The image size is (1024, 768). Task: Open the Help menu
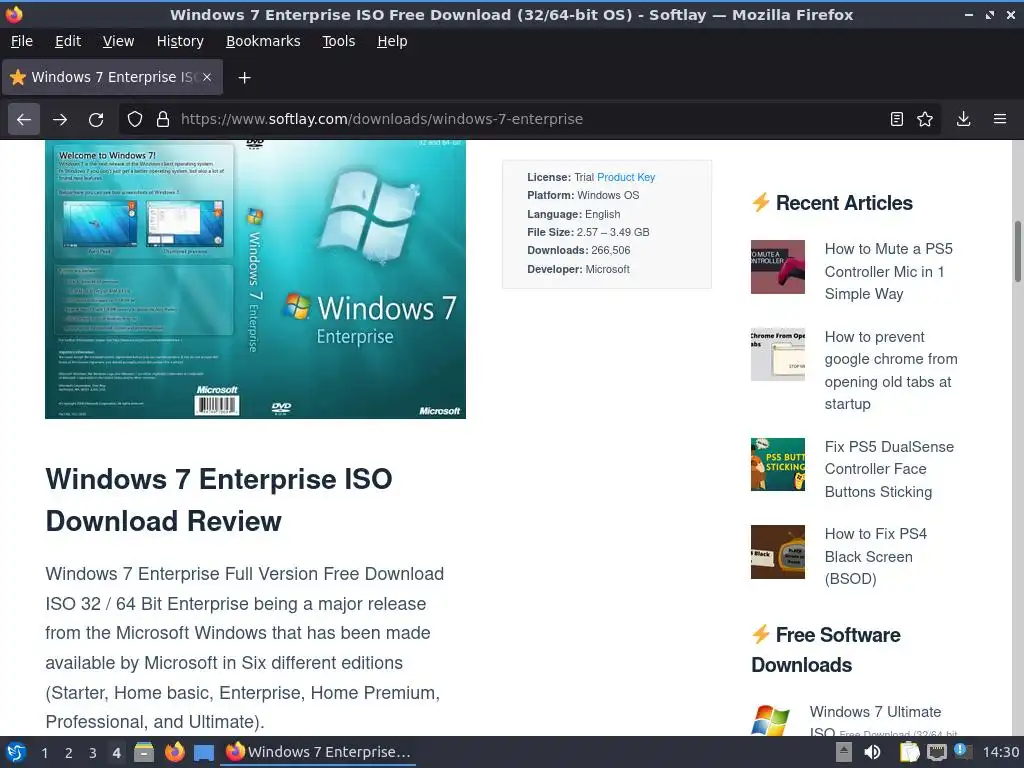tap(392, 41)
